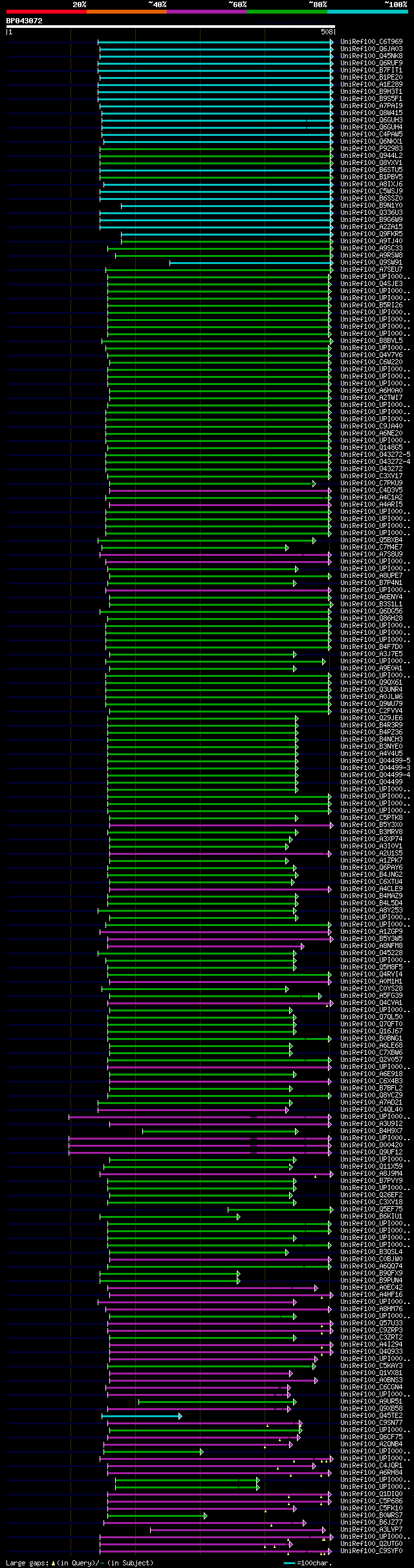This screenshot has height=1568, width=414.
Task: Select hit label UniRef100_Q4SJE3
Action: 371,284
